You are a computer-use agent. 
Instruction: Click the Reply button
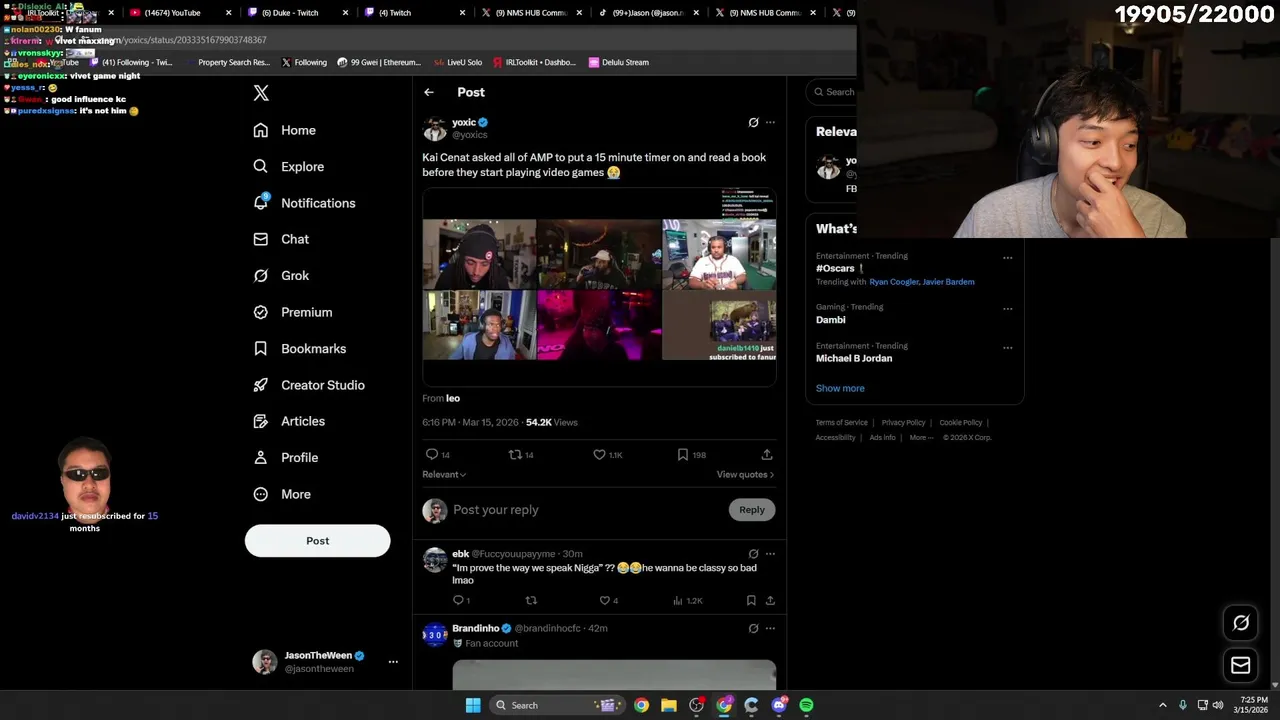point(752,510)
